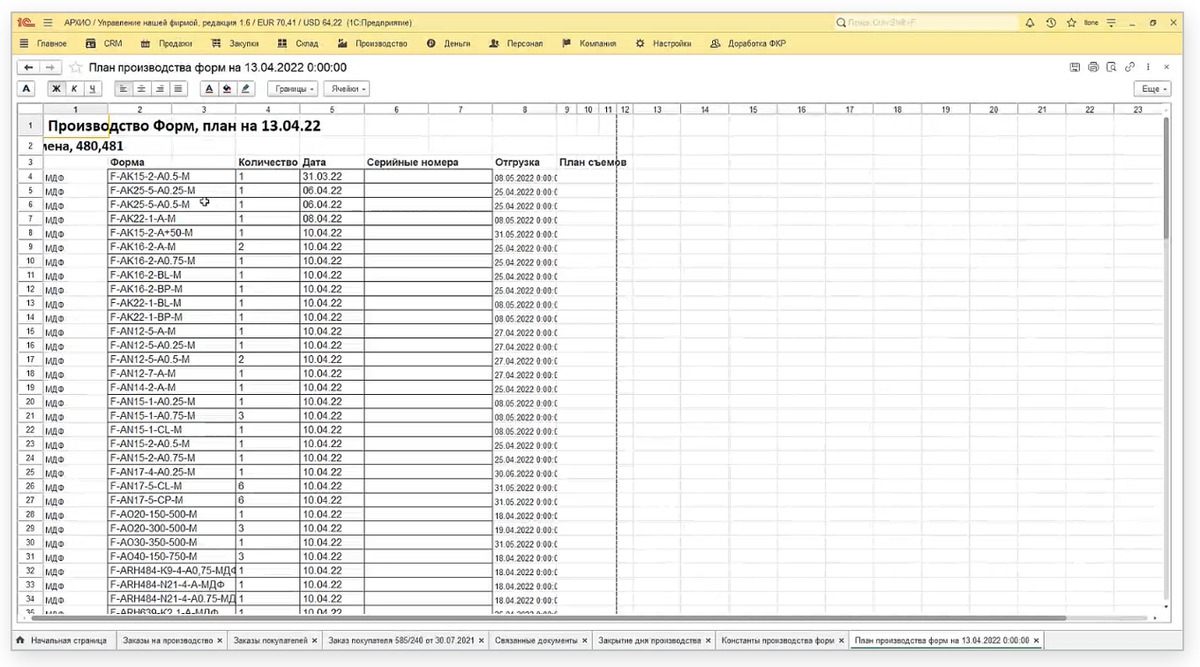
Task: Click the font button labeled A
Action: 27,89
